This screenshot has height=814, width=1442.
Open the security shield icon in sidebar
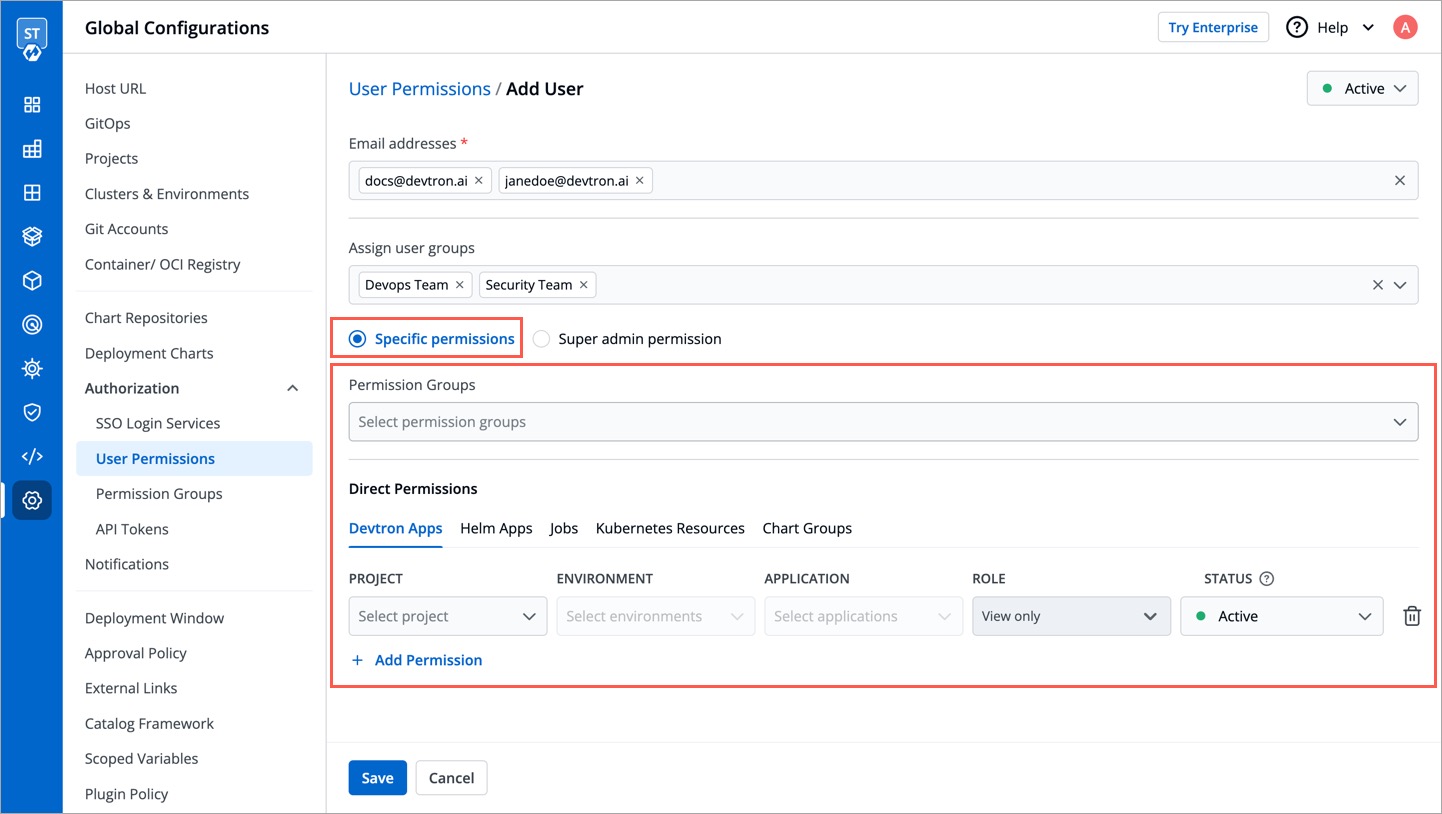32,412
